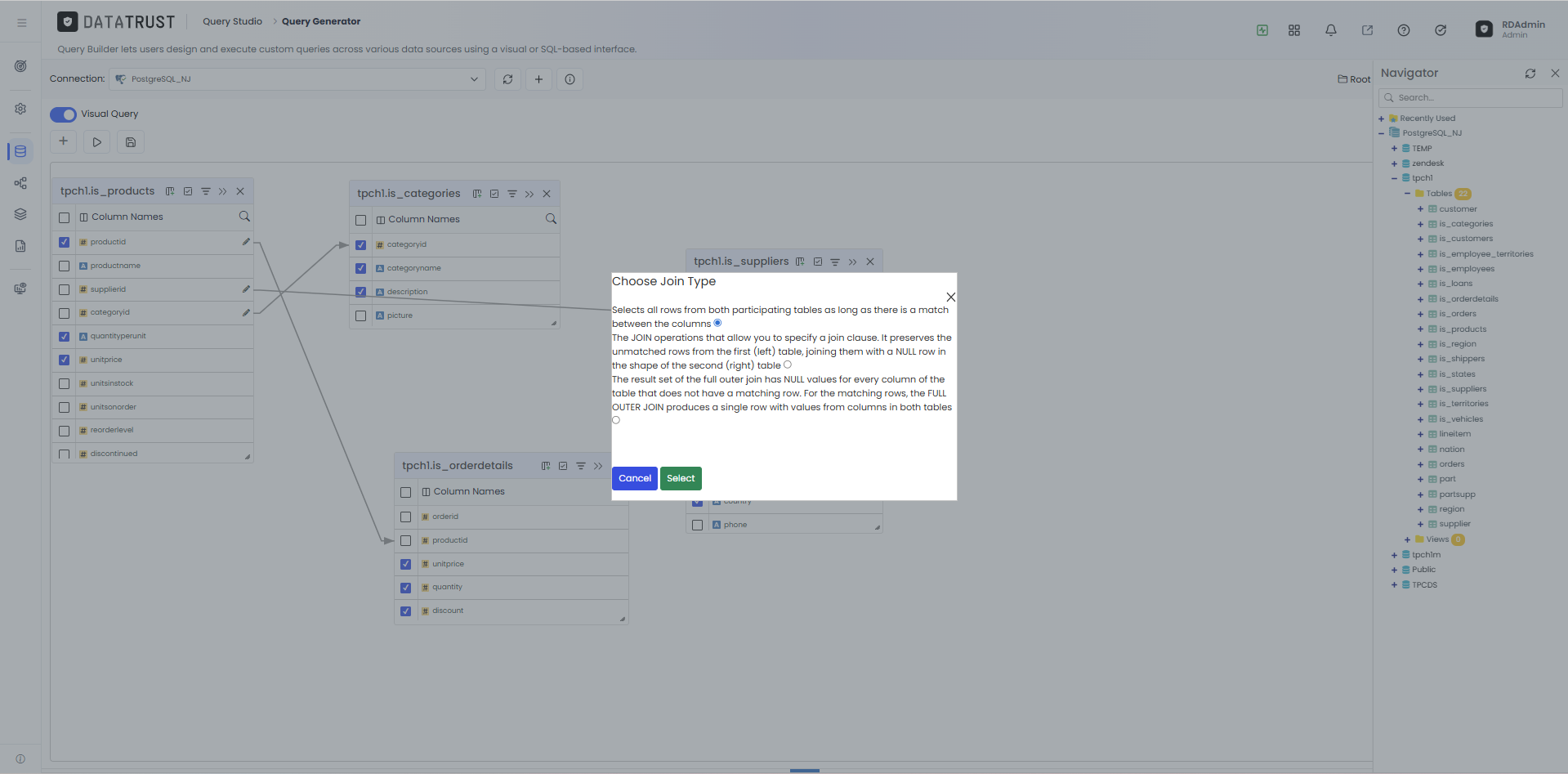Expand the TPCDS schema node
This screenshot has height=774, width=1568.
point(1394,585)
